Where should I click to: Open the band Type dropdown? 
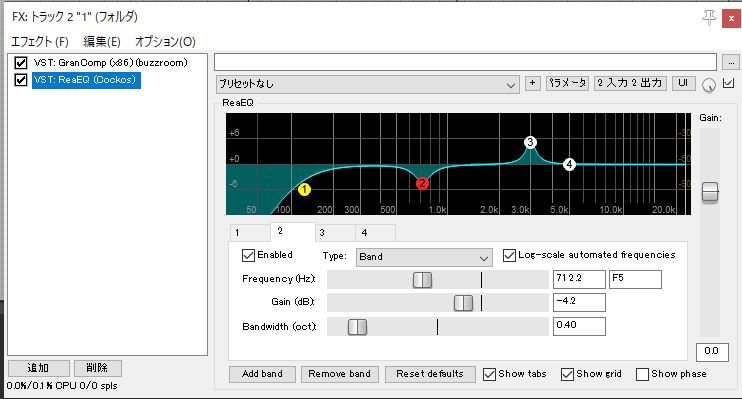[x=424, y=257]
